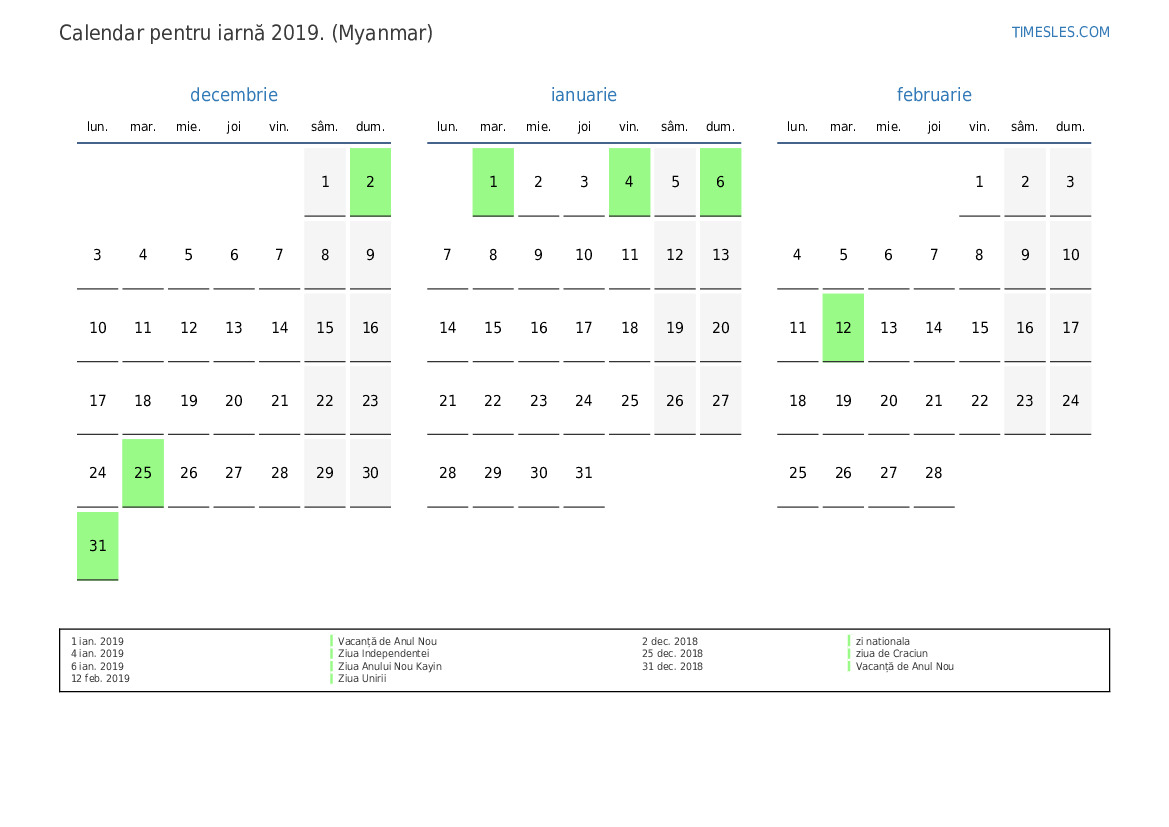Select the ianuarie month heading
Screen dimensions: 1169x827
[584, 95]
